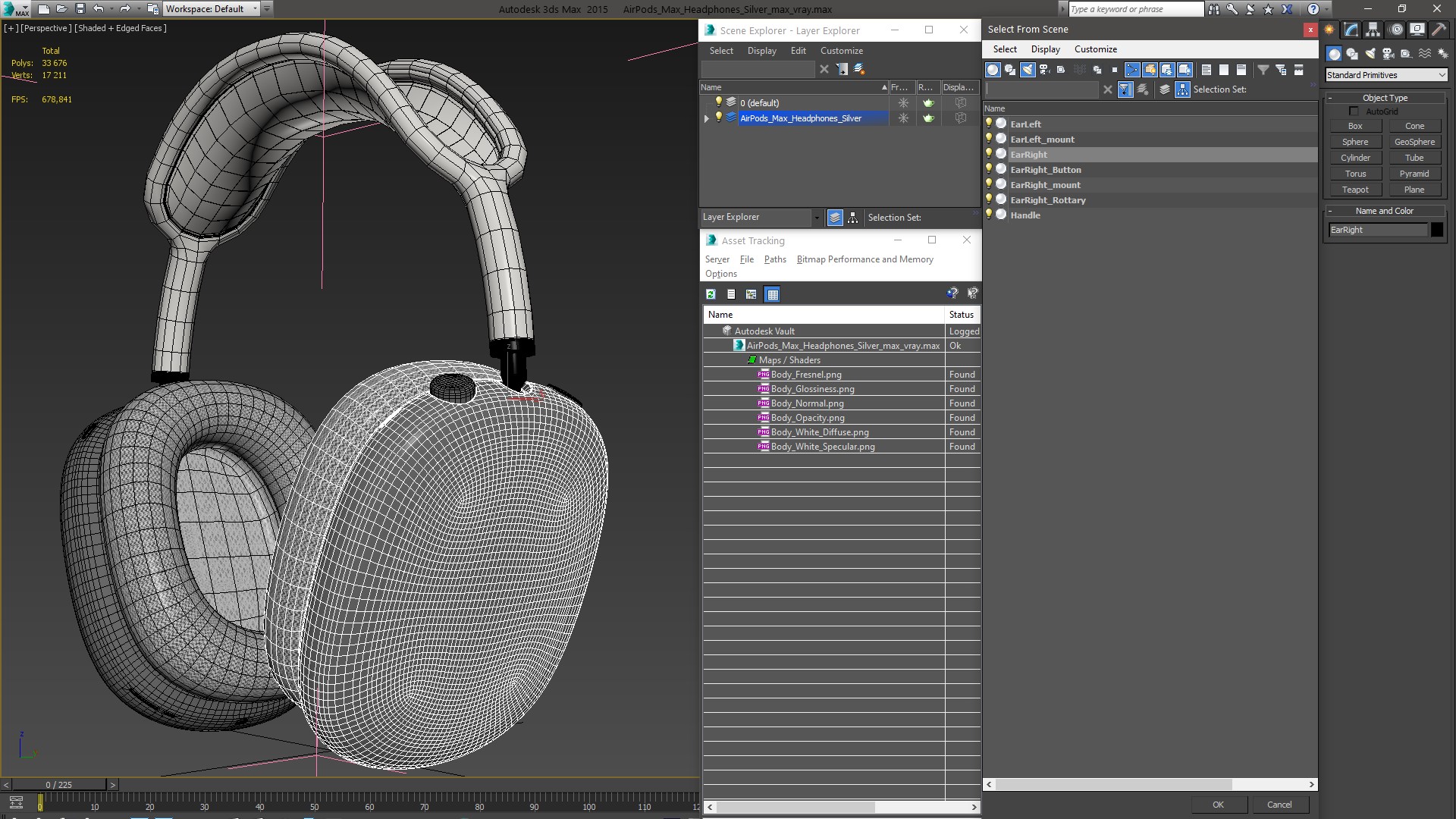Screen dimensions: 1456x819
Task: Select the Helpers category in Create panel
Action: coord(1407,54)
